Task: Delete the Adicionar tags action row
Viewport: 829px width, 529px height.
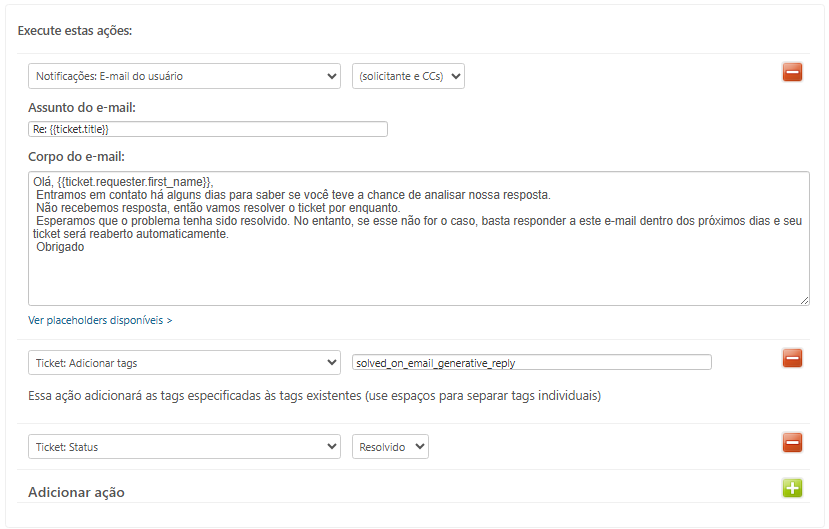Action: pos(792,358)
